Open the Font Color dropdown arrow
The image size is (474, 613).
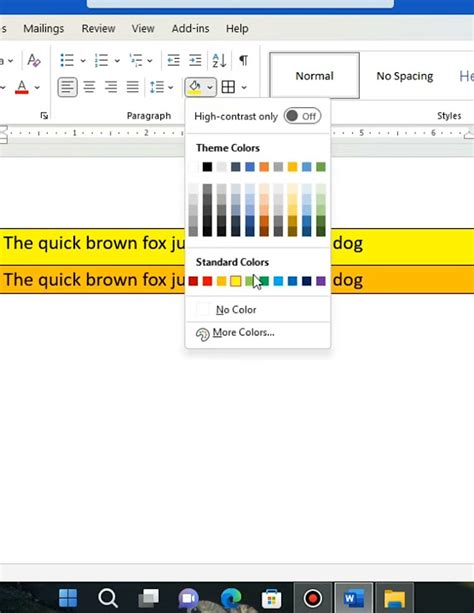[37, 87]
